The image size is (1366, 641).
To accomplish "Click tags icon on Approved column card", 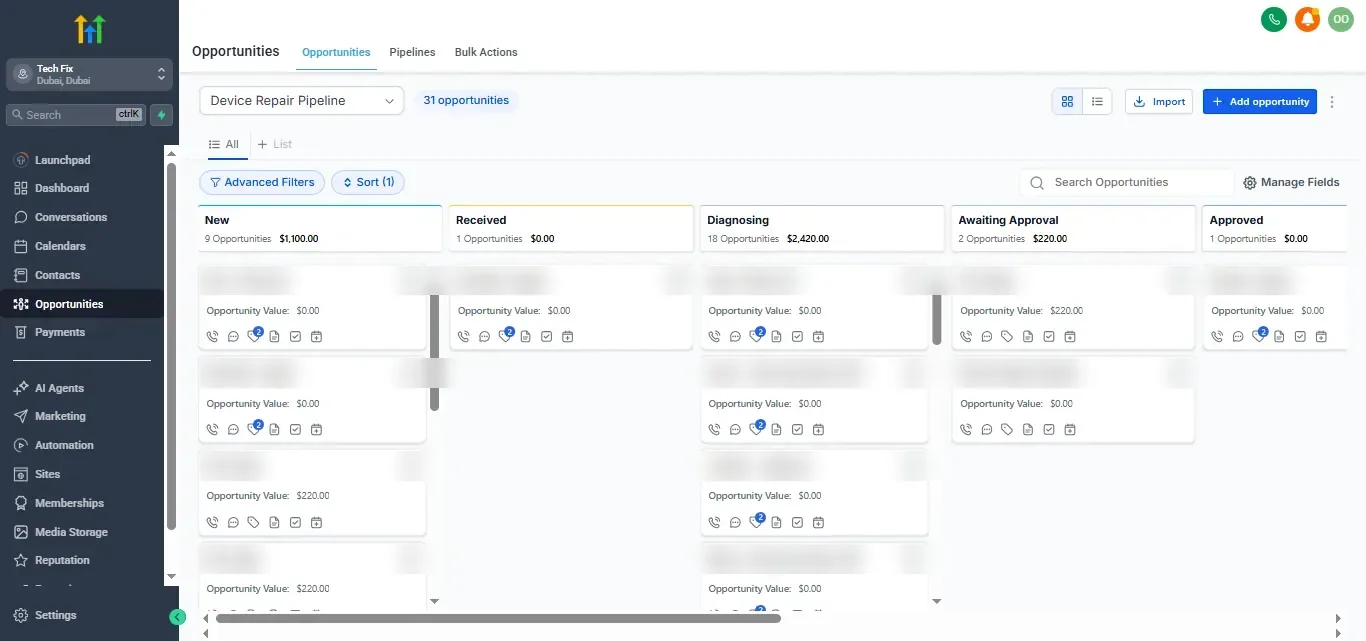I will pyautogui.click(x=1260, y=336).
